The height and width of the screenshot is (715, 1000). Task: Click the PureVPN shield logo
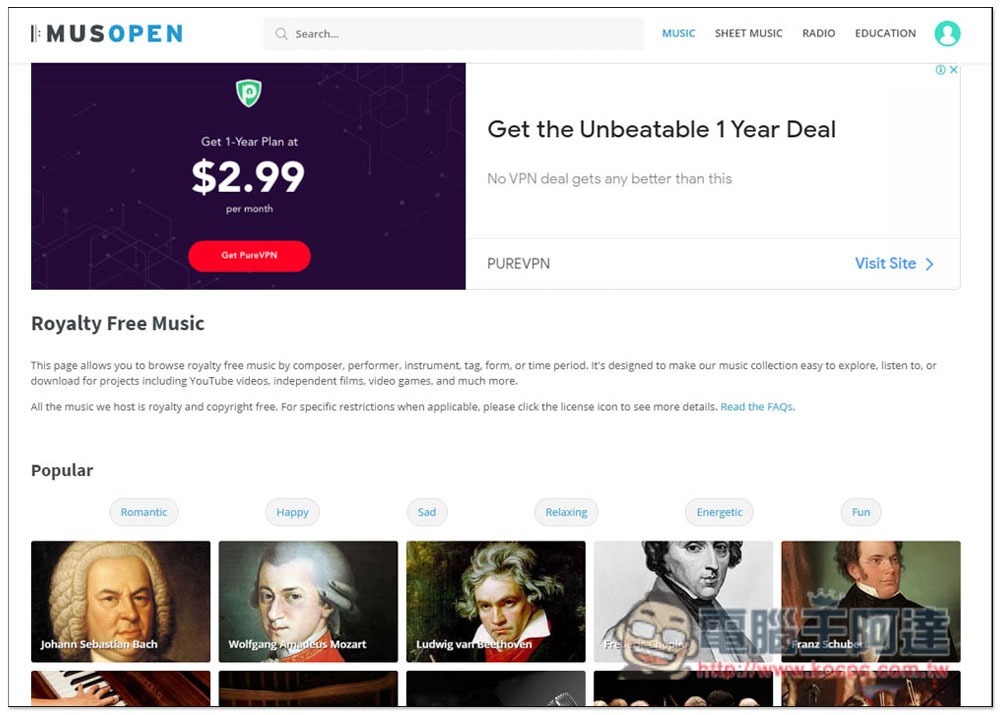click(249, 93)
